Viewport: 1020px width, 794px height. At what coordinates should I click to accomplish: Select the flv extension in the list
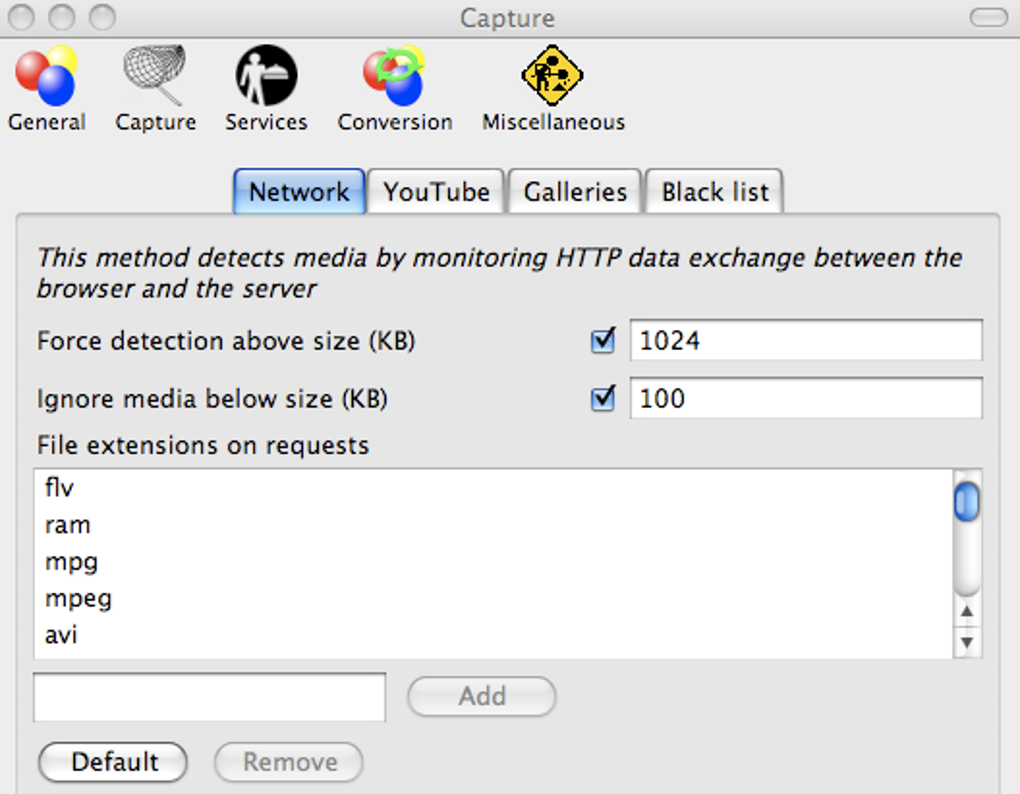pyautogui.click(x=60, y=489)
